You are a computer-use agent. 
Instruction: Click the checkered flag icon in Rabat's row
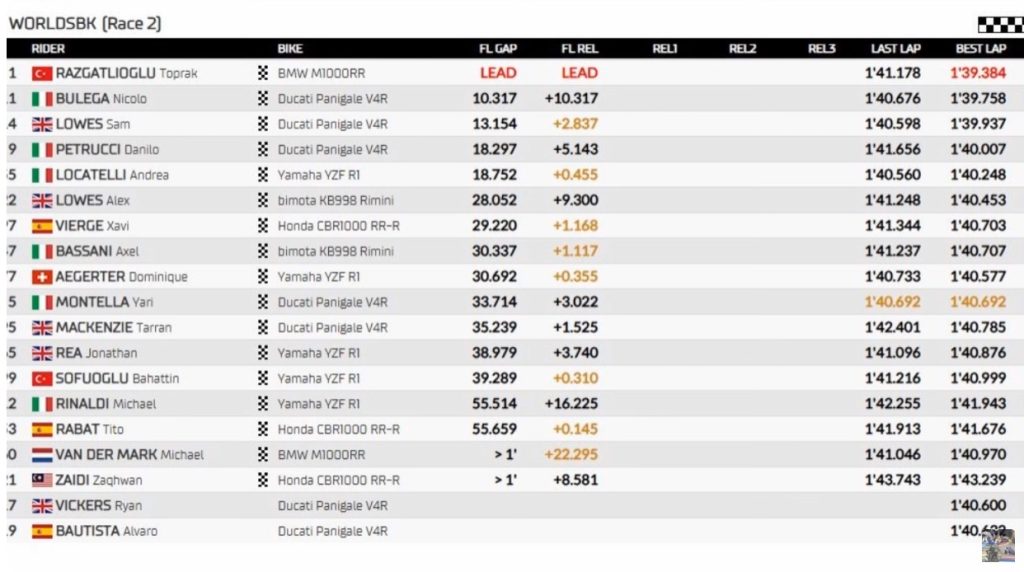point(263,429)
